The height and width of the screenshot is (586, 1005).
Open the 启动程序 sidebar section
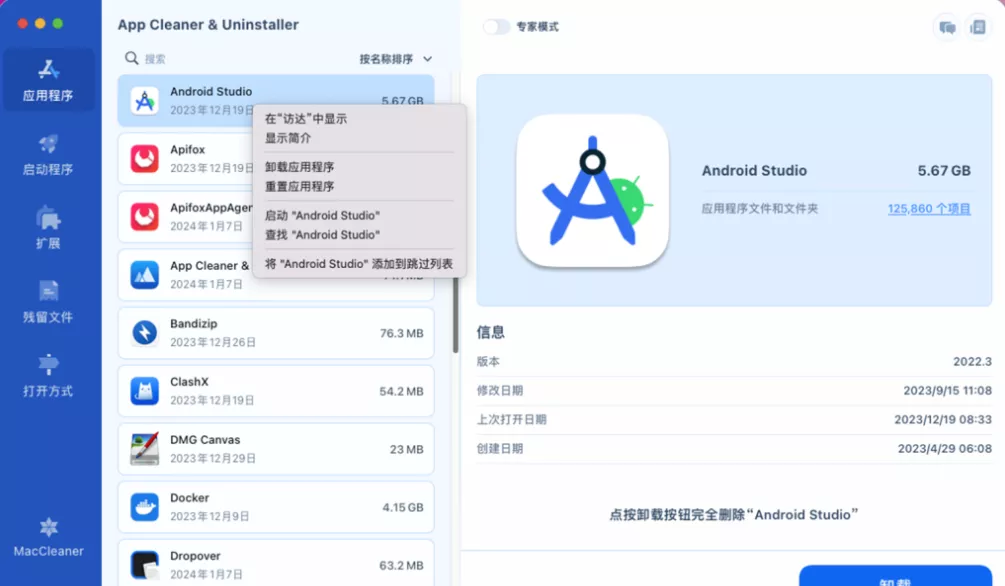point(48,155)
